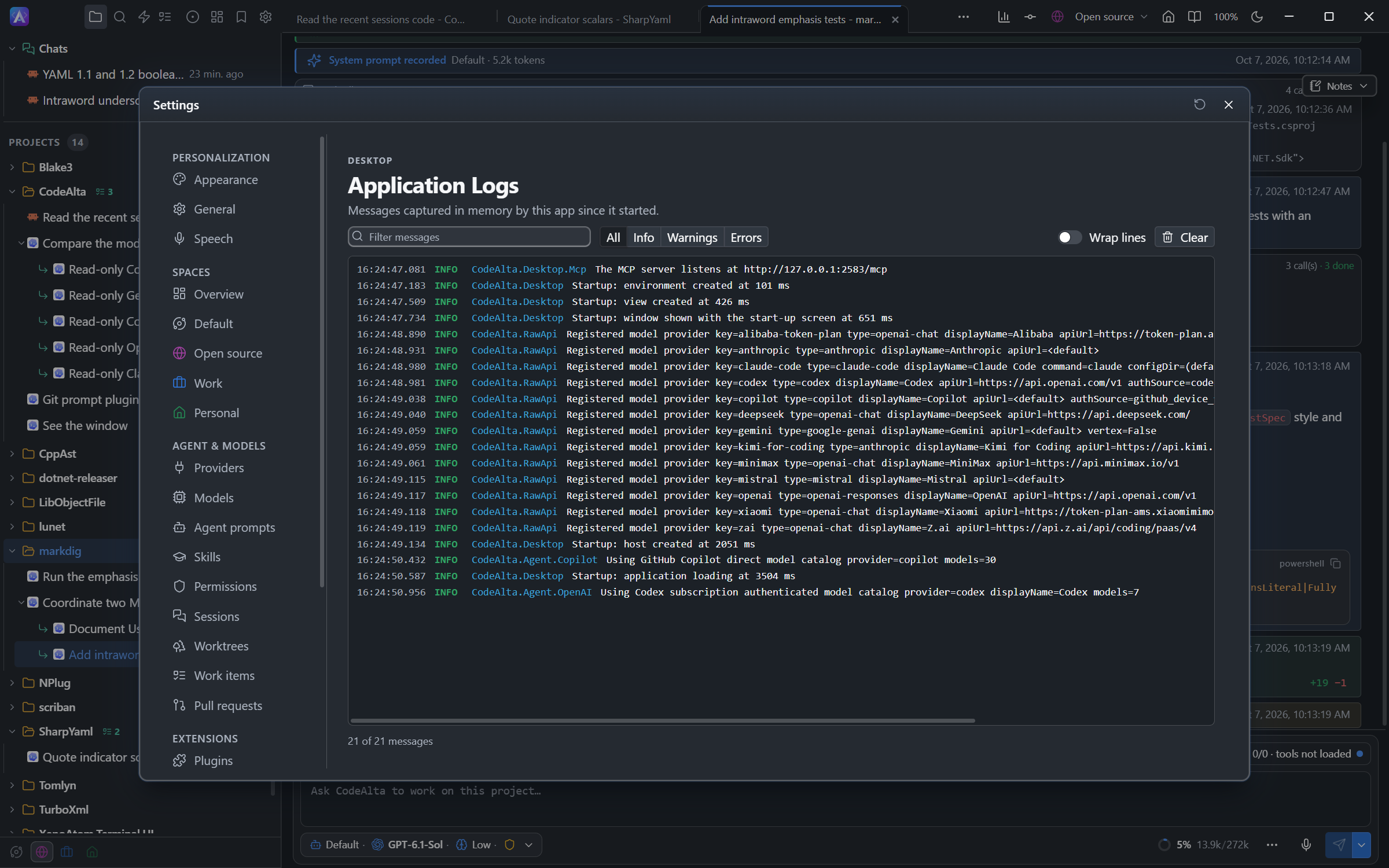Open the Open source space dropdown
The width and height of the screenshot is (1389, 868).
[x=1100, y=17]
